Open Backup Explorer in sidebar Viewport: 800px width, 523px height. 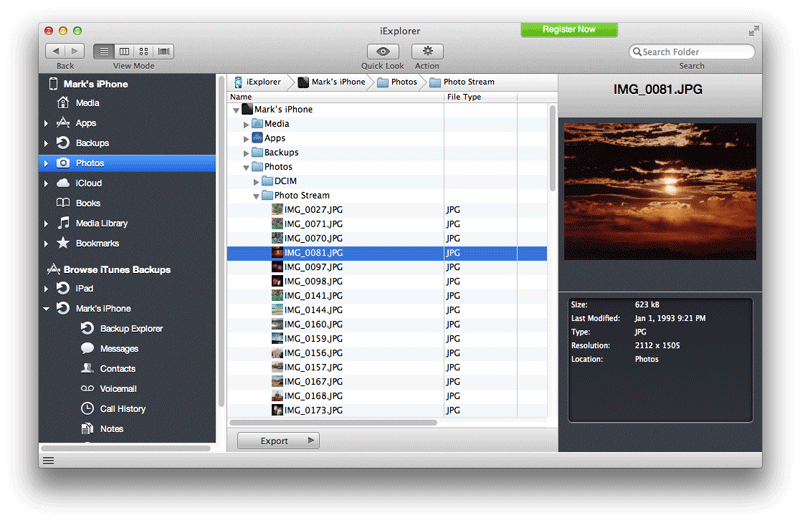pos(131,329)
